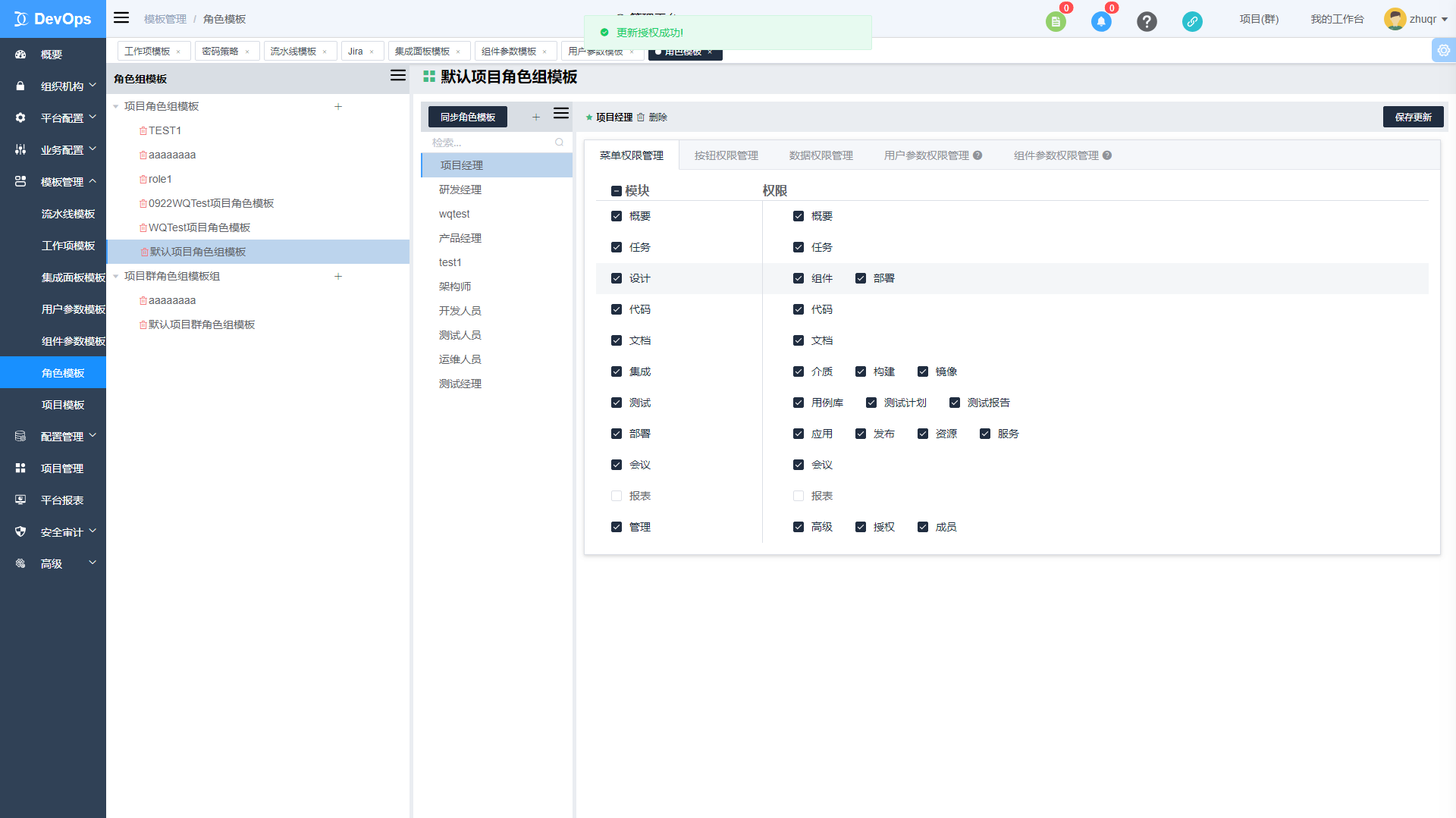Image resolution: width=1456 pixels, height=818 pixels.
Task: Click the 保存更新 button
Action: [x=1413, y=117]
